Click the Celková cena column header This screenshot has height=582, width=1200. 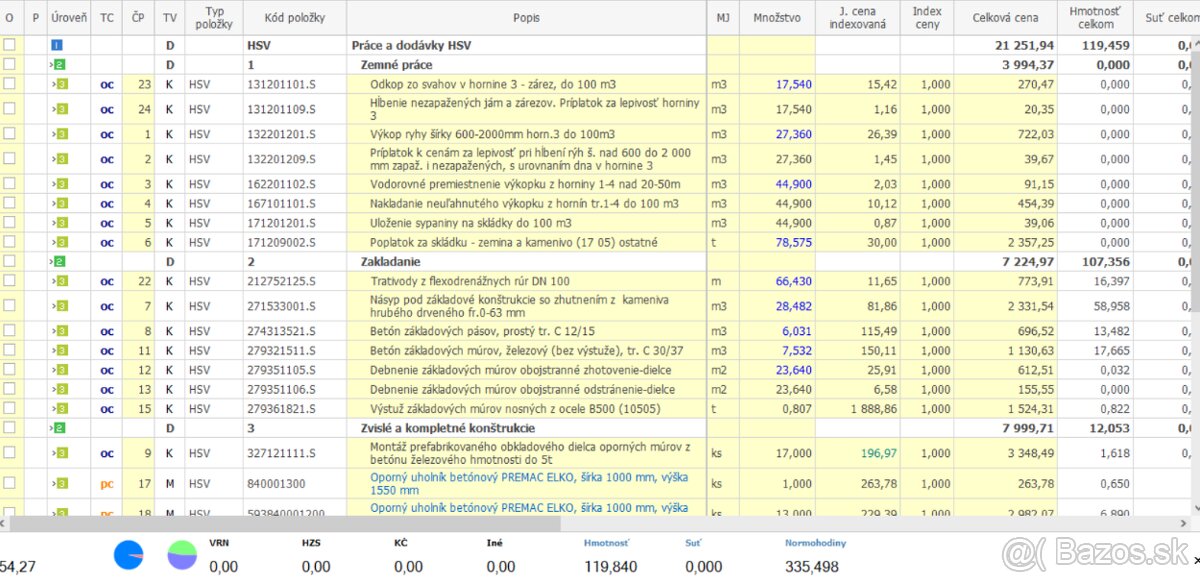tap(1005, 18)
